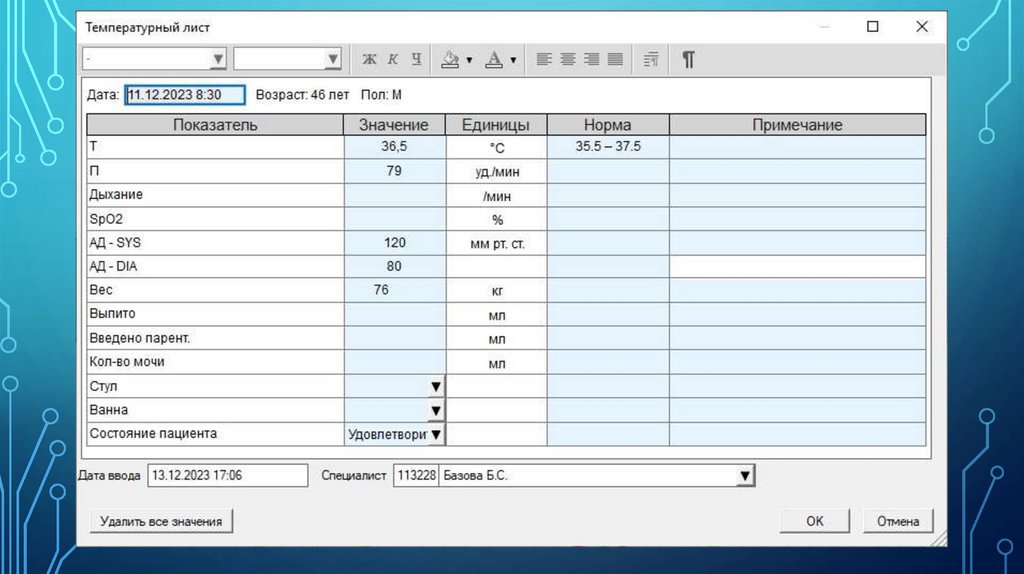The image size is (1024, 574).
Task: Click the line spacing toolbar icon
Action: coord(651,60)
